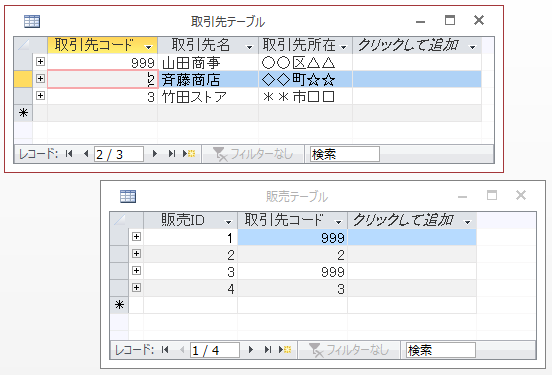Create new record in 販売テーブル navigation bar
Image resolution: width=552 pixels, height=375 pixels.
click(285, 350)
